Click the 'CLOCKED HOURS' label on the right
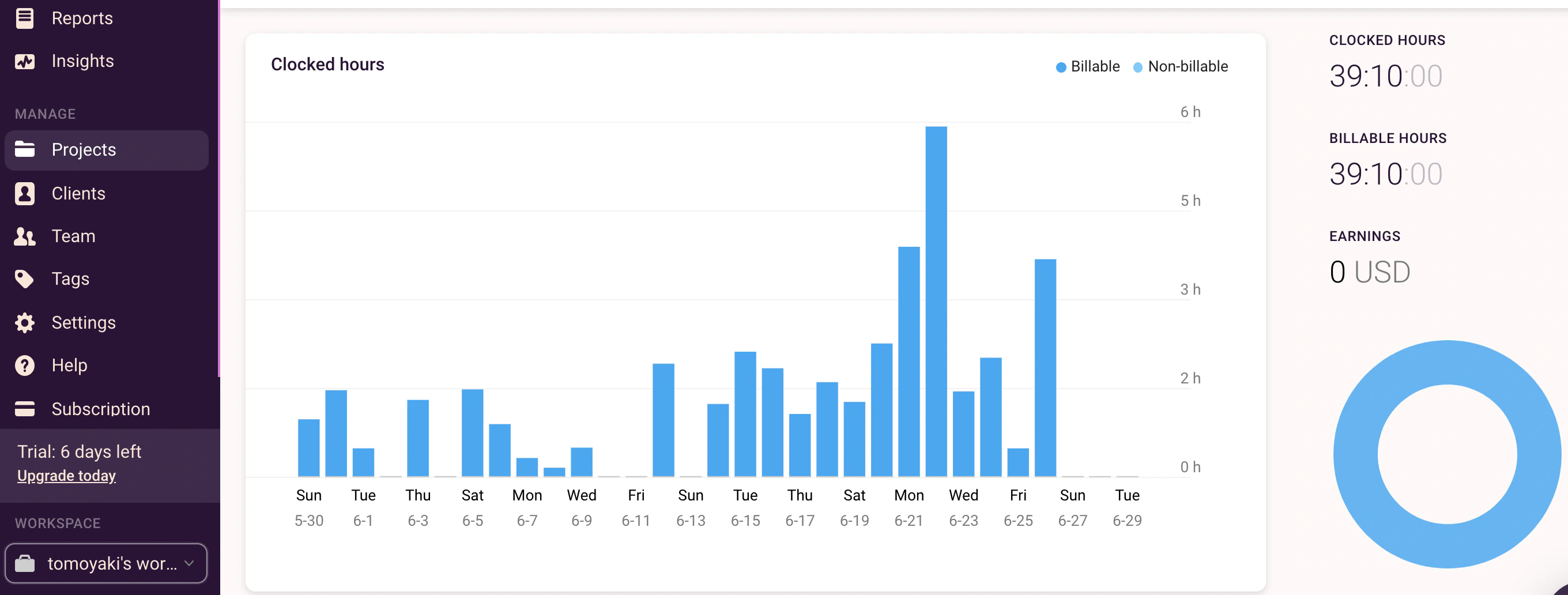This screenshot has width=1568, height=595. [1386, 40]
